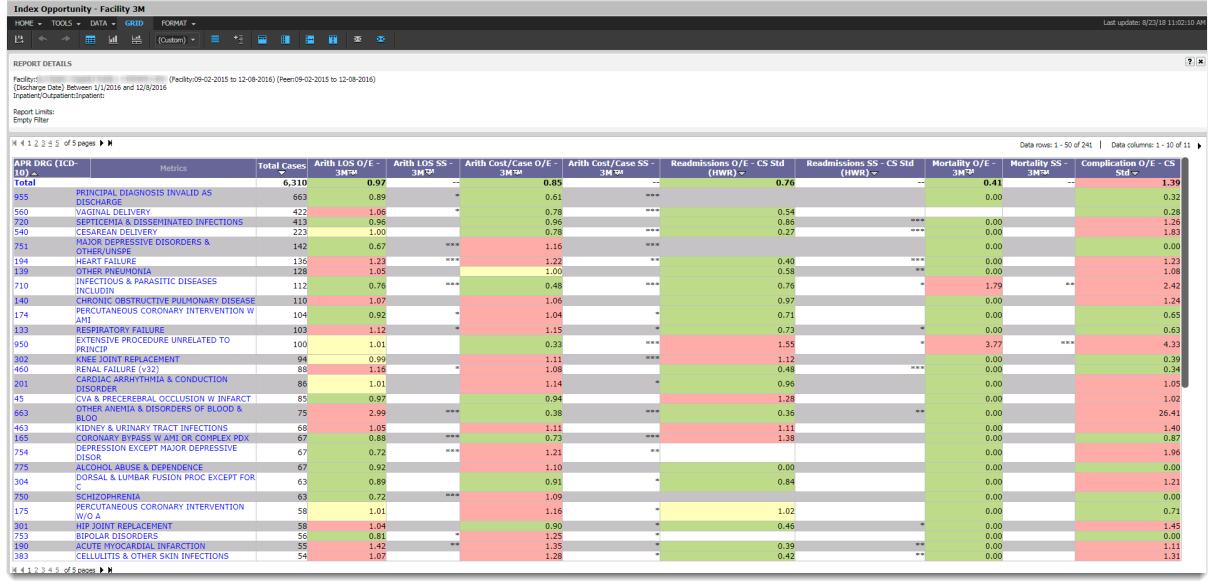Switch to grid view icon
The width and height of the screenshot is (1215, 588).
90,39
